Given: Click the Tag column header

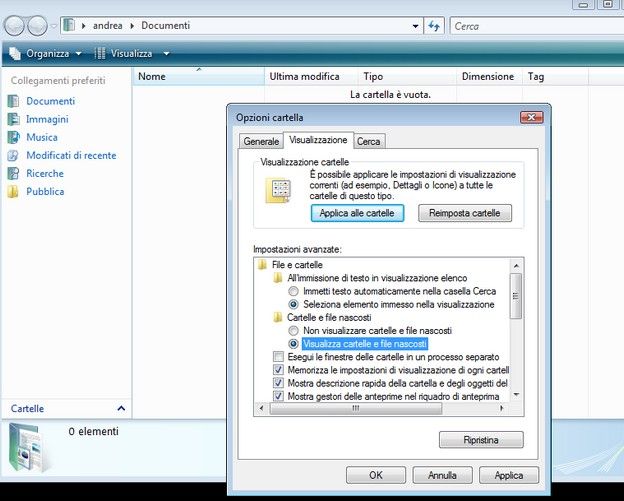Looking at the screenshot, I should click(556, 76).
